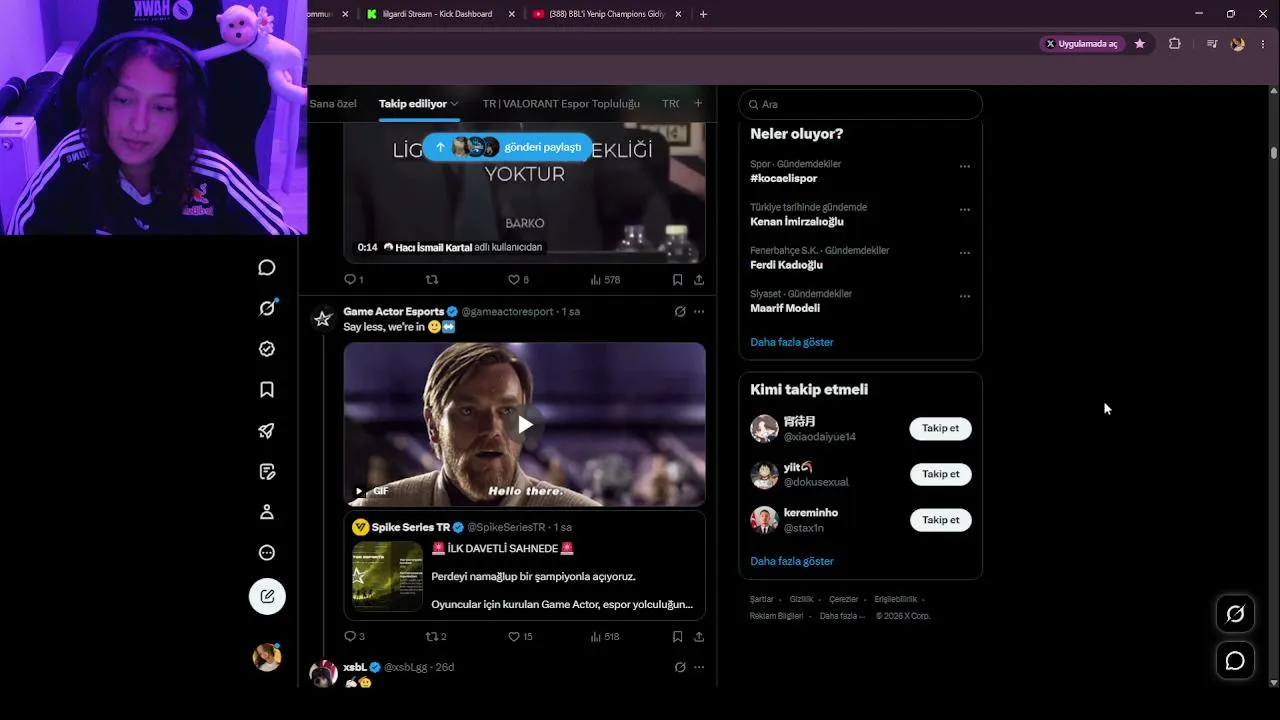Like the Game Actor Esports post
The height and width of the screenshot is (720, 1280).
520,636
